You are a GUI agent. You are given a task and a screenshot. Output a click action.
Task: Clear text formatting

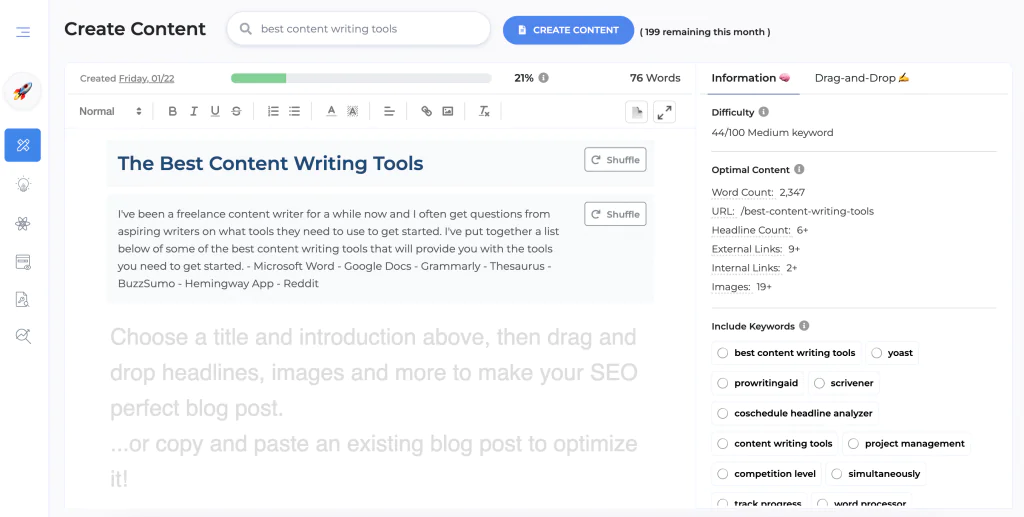coord(484,112)
